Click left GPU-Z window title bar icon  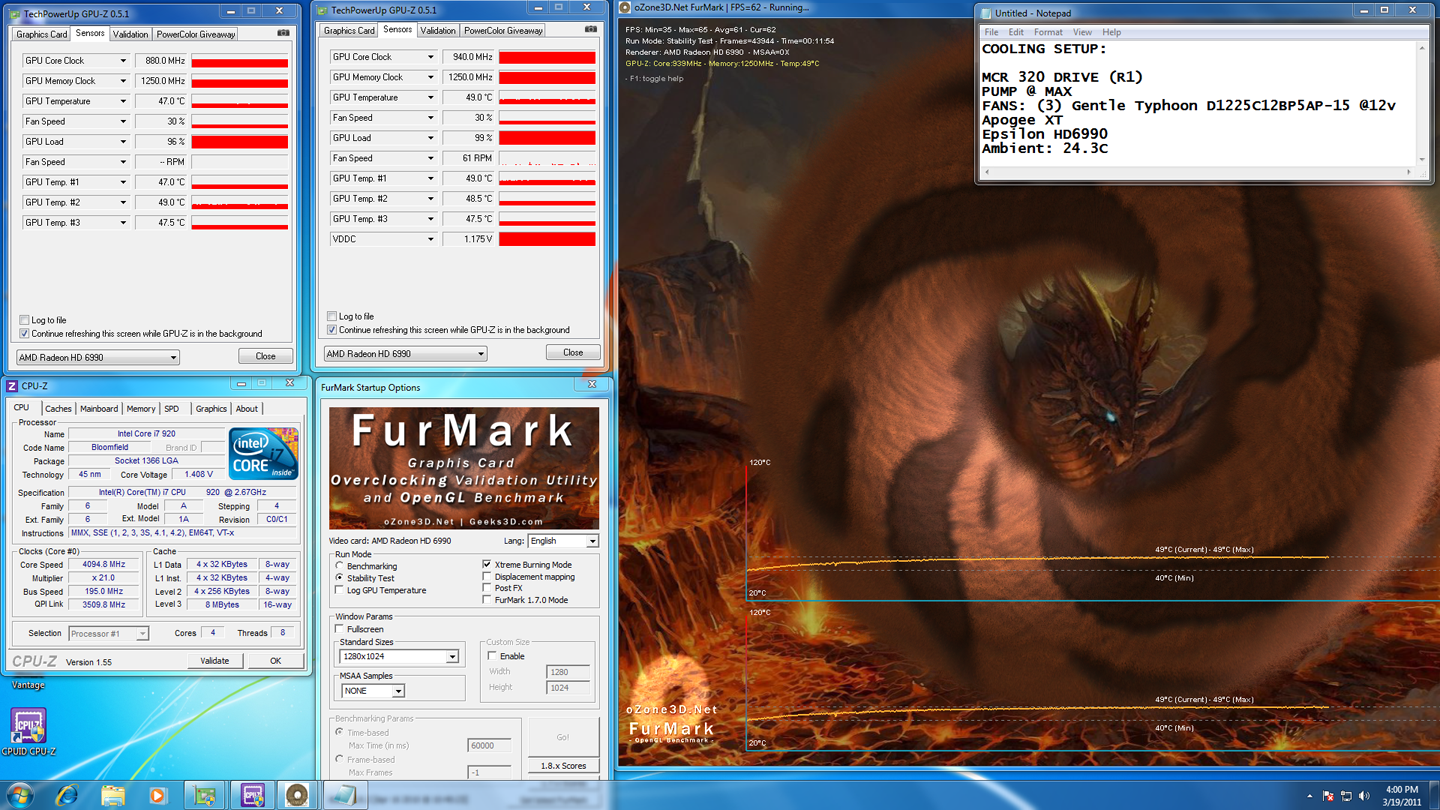(x=14, y=13)
